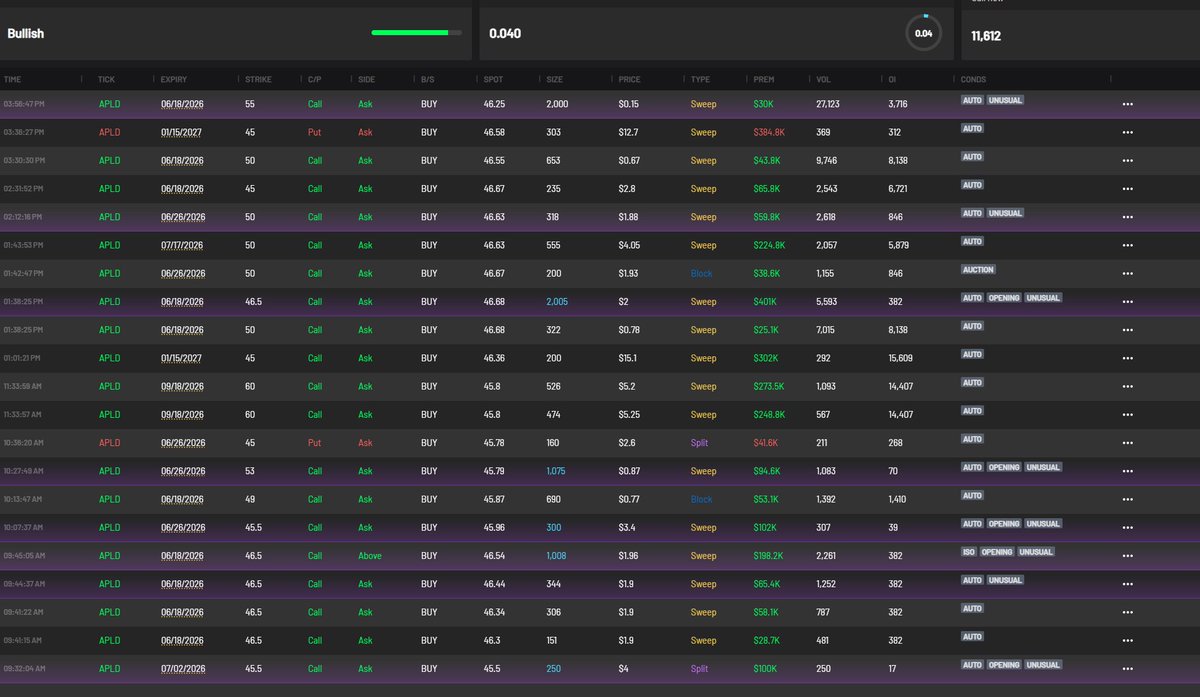Sort the table by the PREM column
Image resolution: width=1200 pixels, height=697 pixels.
tap(764, 79)
